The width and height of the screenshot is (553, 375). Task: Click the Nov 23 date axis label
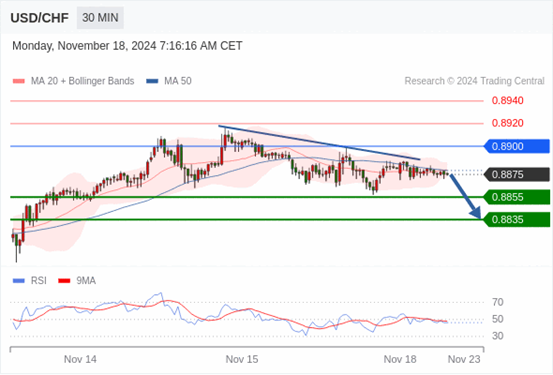coord(464,359)
